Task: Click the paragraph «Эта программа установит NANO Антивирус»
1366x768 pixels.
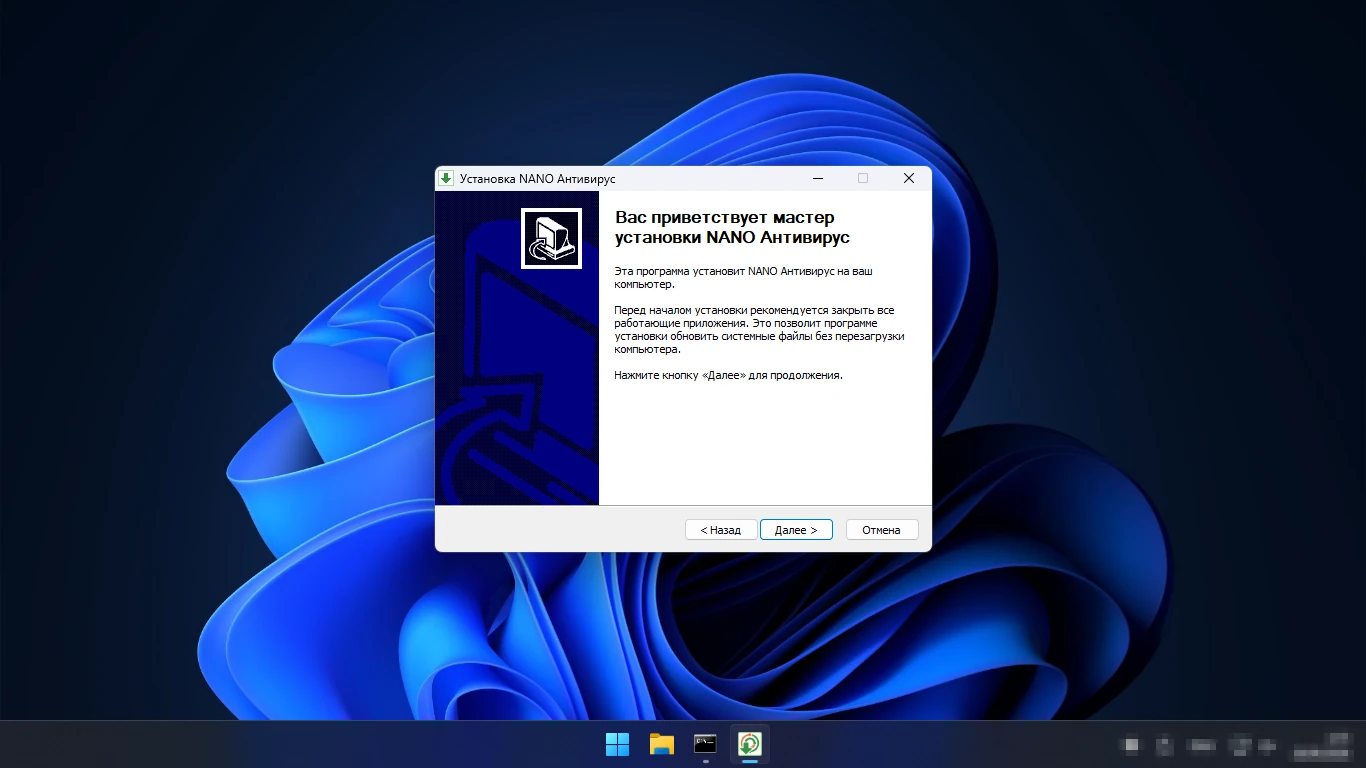Action: [x=743, y=277]
